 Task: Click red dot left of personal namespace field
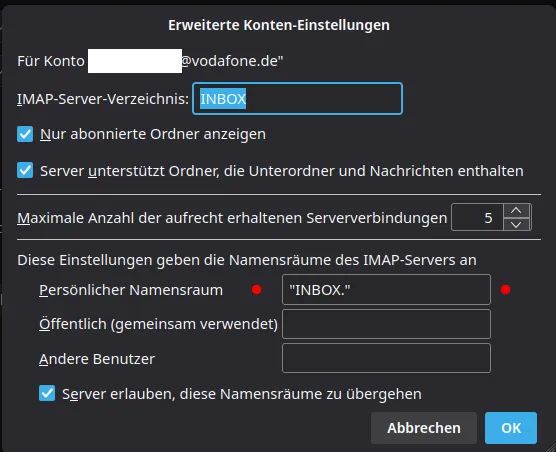tap(256, 290)
